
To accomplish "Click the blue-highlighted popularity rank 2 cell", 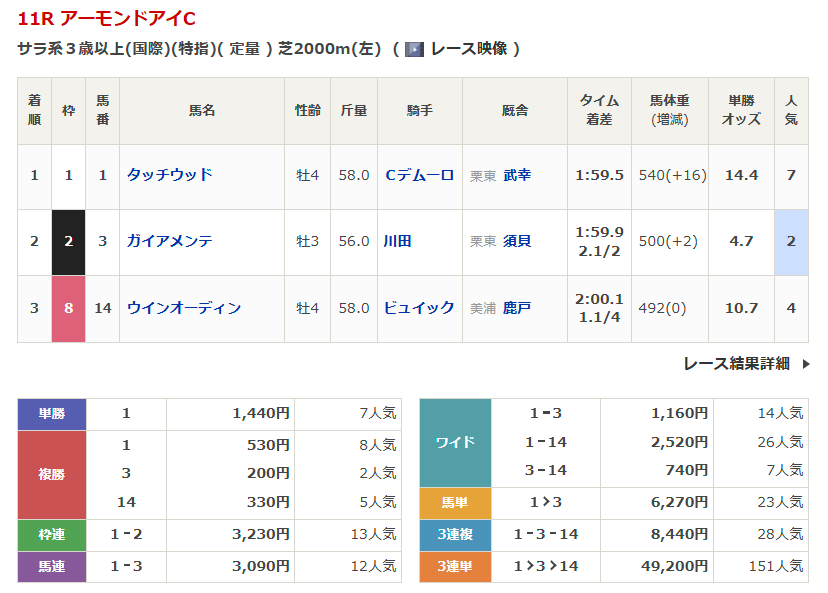I will pos(791,241).
